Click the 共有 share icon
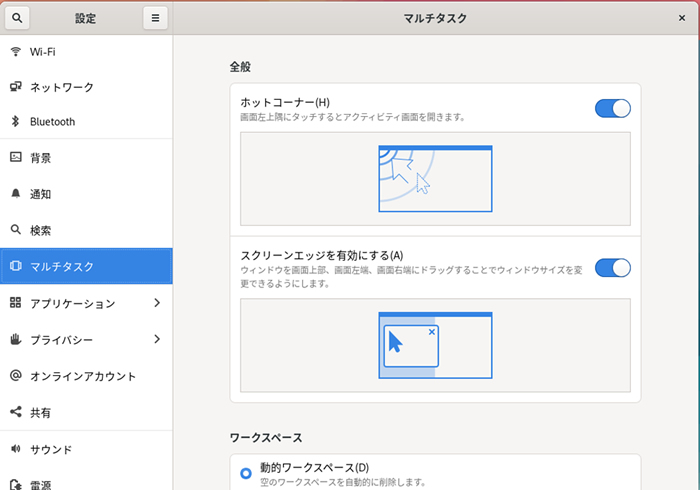Image resolution: width=700 pixels, height=490 pixels. click(15, 412)
